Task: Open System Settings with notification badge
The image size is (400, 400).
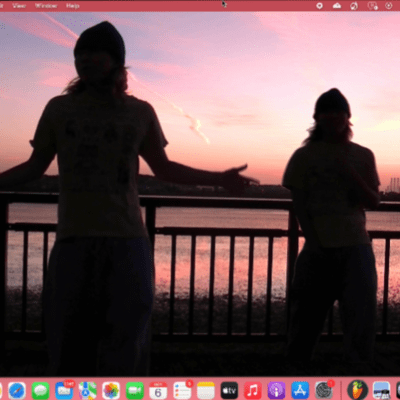Action: click(x=324, y=390)
